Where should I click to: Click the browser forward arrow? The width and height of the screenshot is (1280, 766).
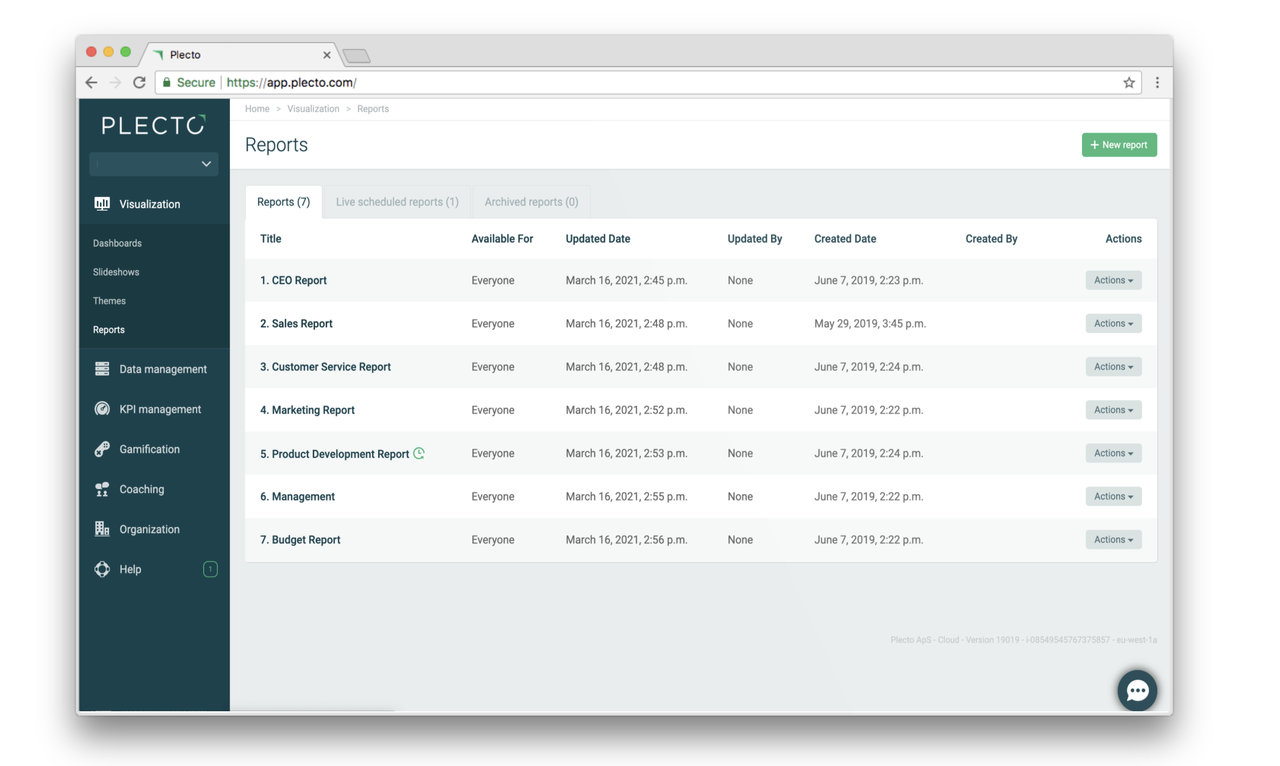pos(115,83)
